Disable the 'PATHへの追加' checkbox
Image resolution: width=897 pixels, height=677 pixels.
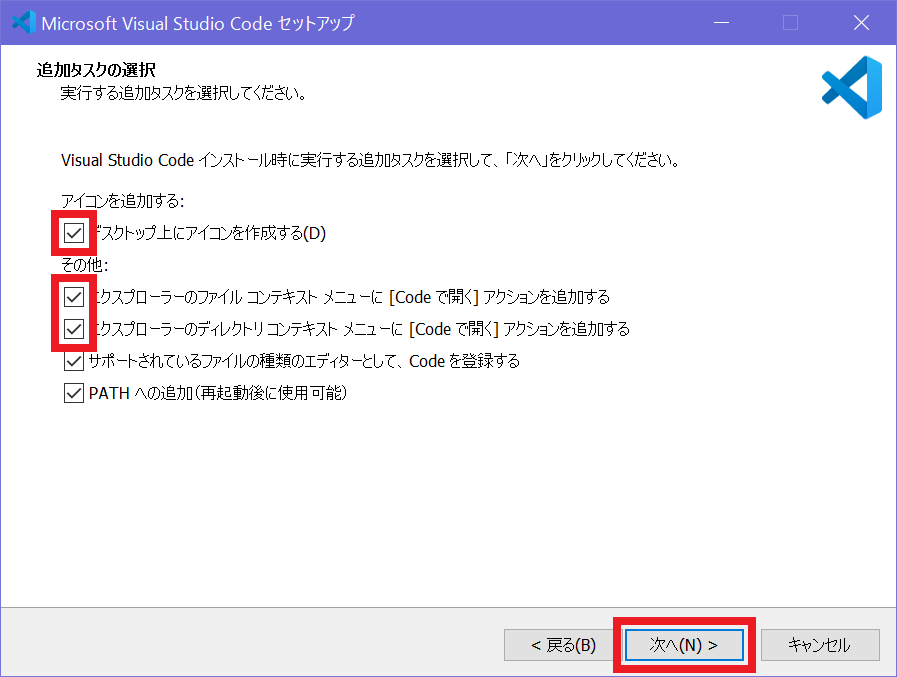point(73,393)
